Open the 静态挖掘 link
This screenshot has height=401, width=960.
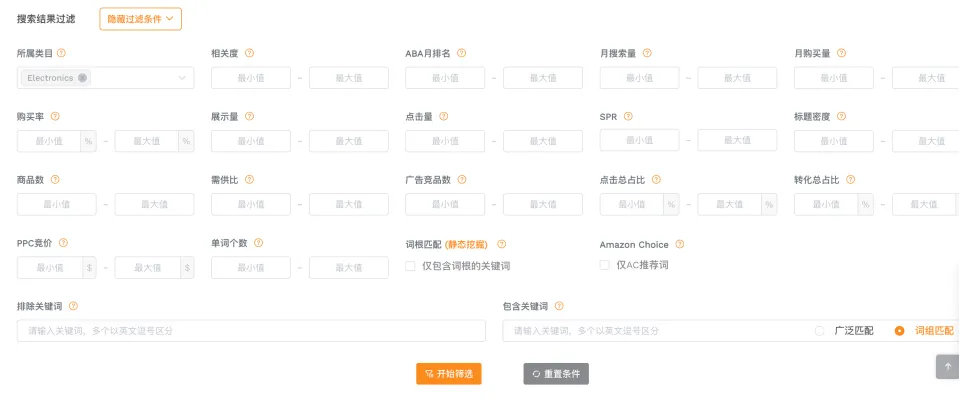tap(466, 244)
